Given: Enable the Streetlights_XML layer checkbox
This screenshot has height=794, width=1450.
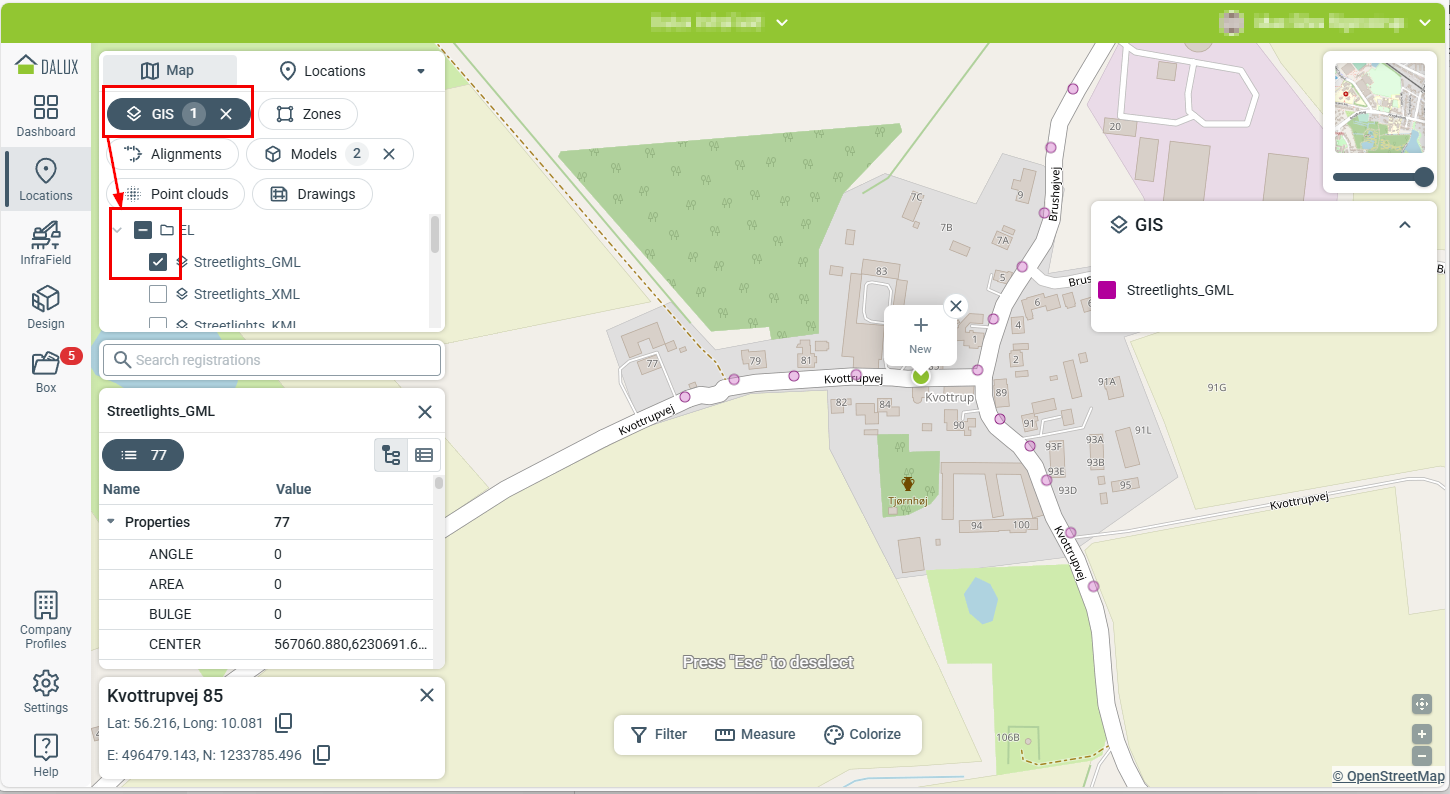Looking at the screenshot, I should click(x=158, y=294).
